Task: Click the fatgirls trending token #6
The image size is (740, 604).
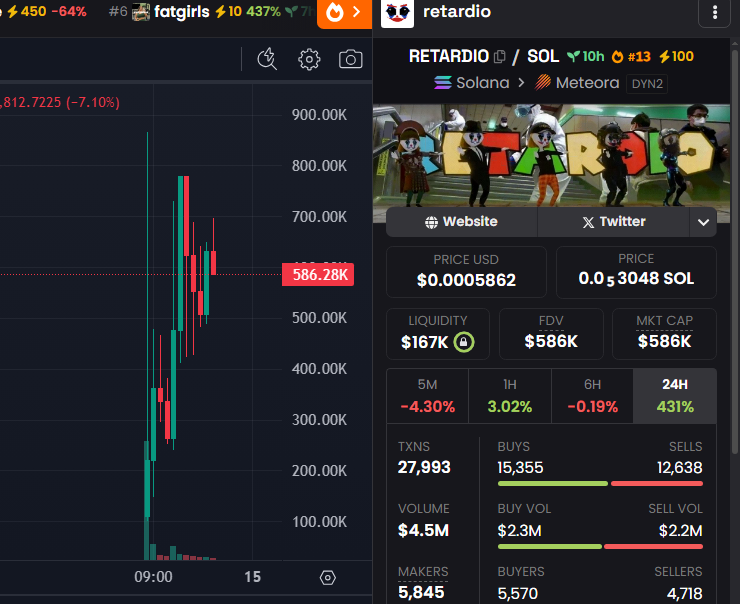Action: (x=210, y=12)
